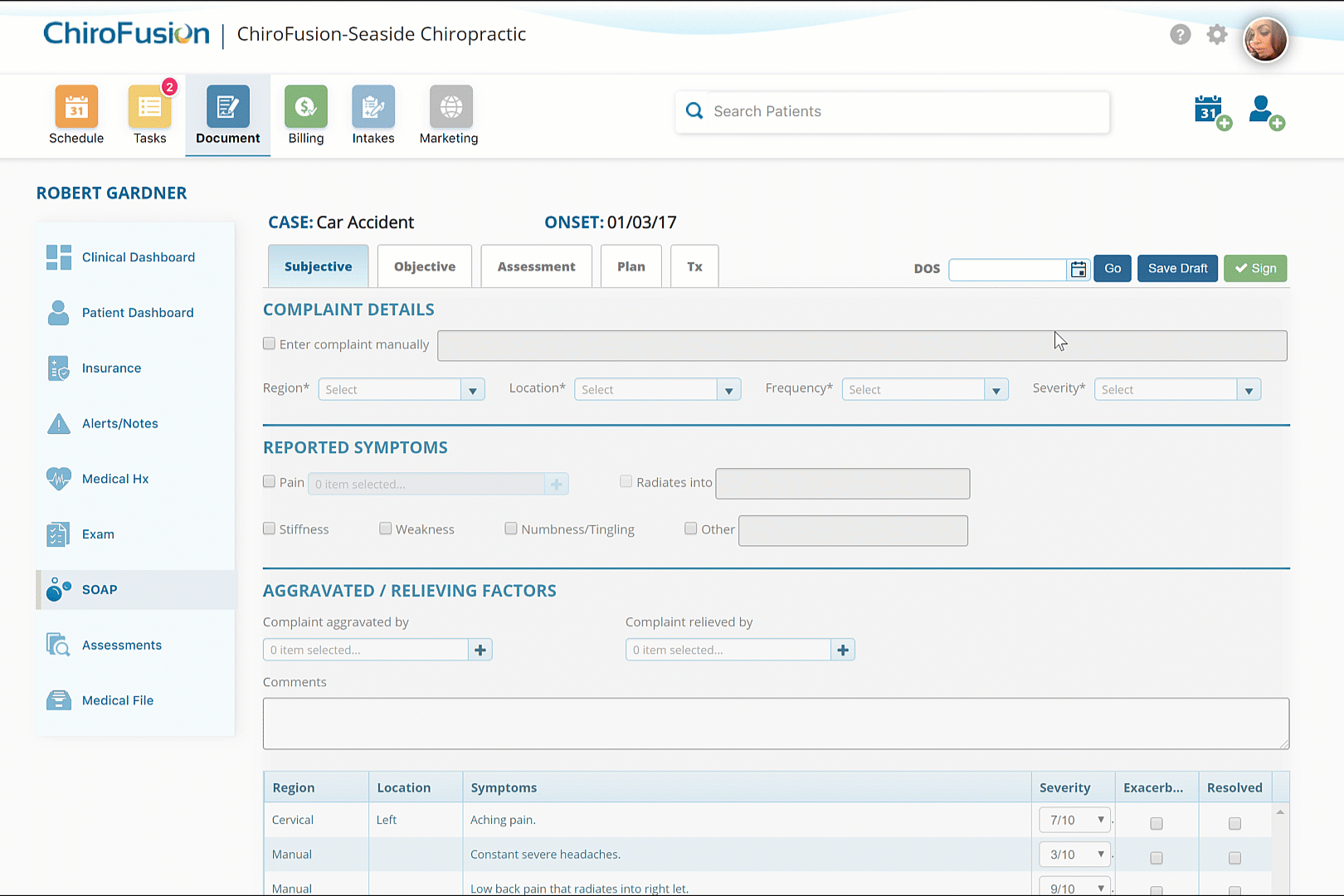Click the Sign button

(x=1255, y=268)
